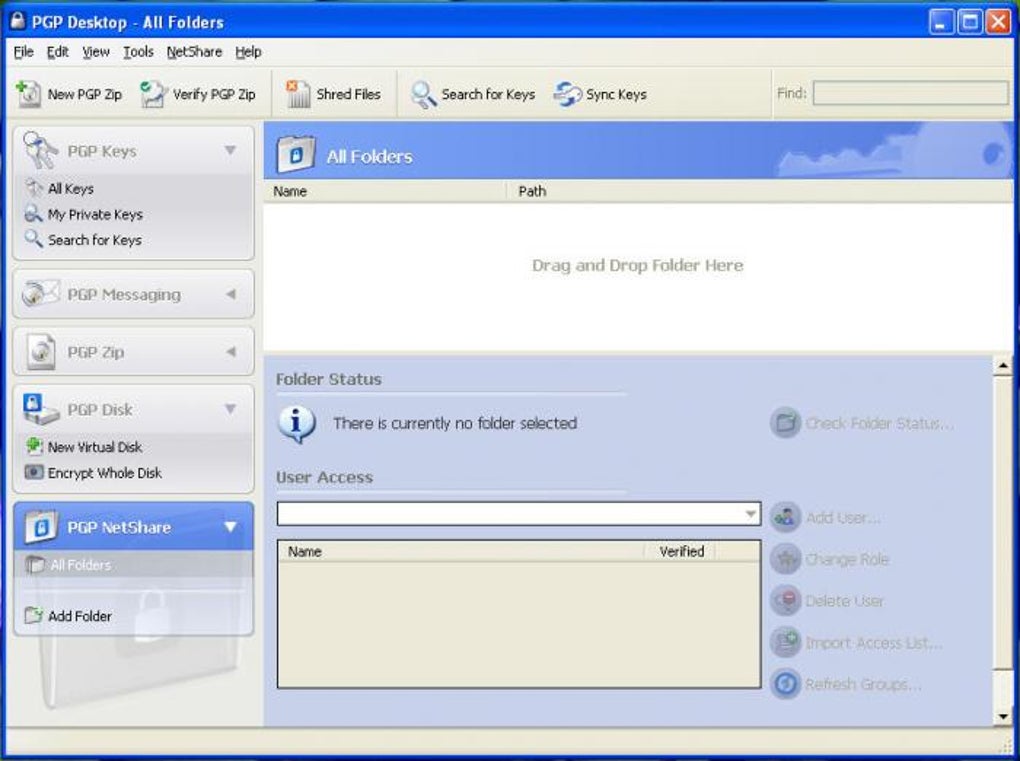Click the Add User icon
Viewport: 1020px width, 761px height.
point(785,517)
